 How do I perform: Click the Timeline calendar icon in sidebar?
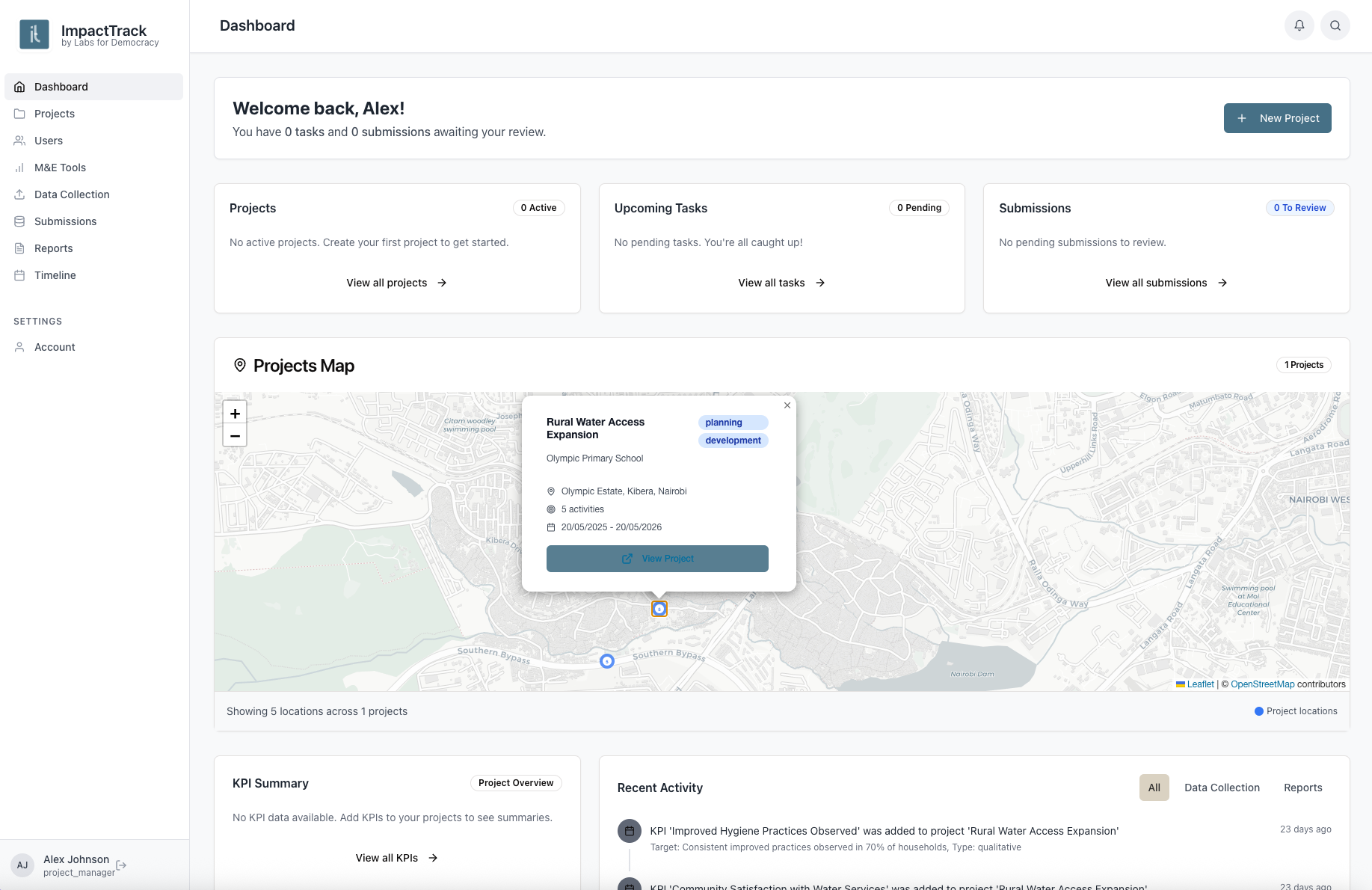(x=19, y=275)
